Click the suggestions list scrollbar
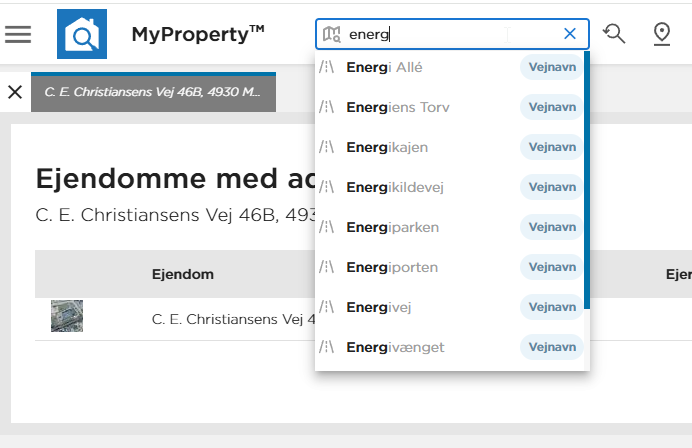692x448 pixels. point(587,180)
